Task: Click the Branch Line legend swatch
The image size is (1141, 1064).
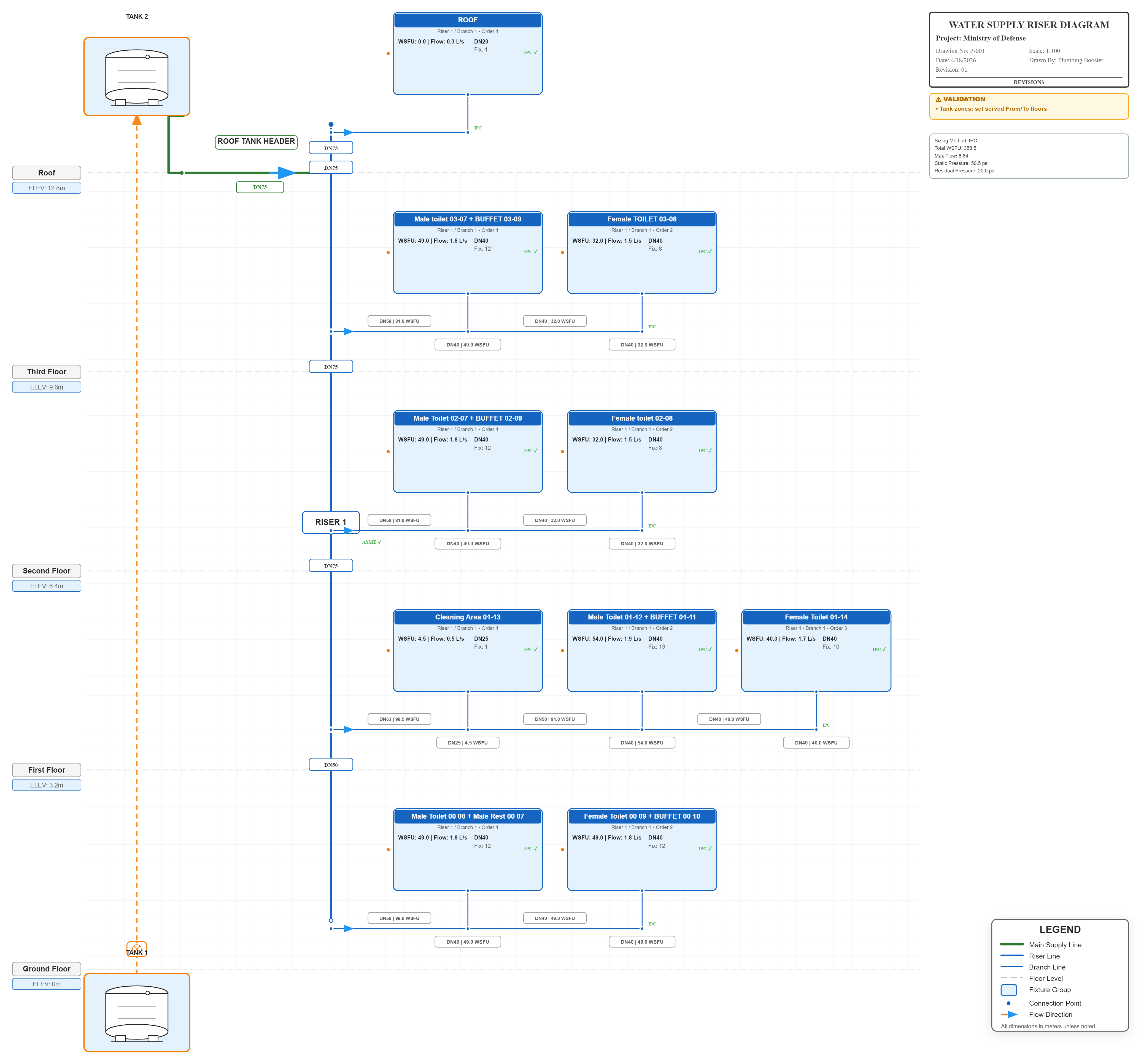Action: click(1012, 967)
